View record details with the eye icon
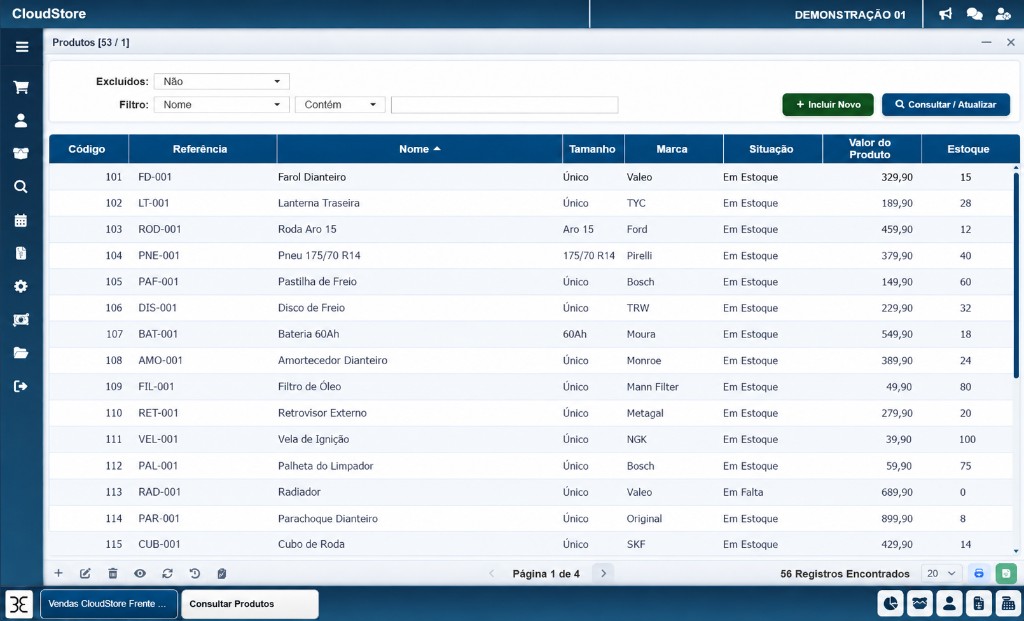1024x621 pixels. coord(140,573)
